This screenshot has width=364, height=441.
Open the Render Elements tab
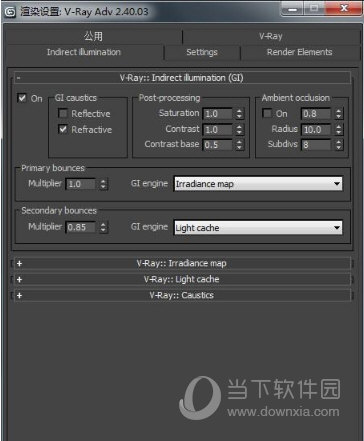[299, 52]
